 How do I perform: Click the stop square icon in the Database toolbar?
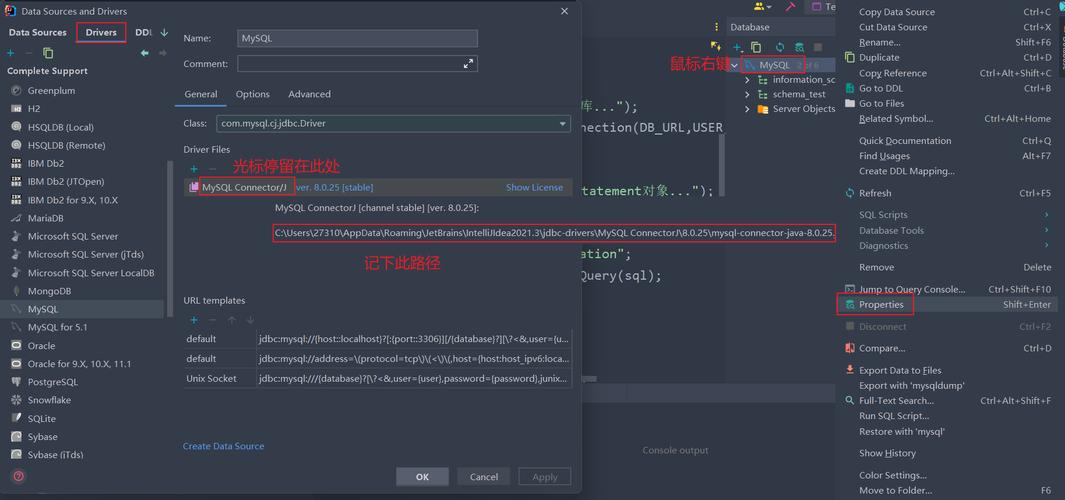(818, 47)
